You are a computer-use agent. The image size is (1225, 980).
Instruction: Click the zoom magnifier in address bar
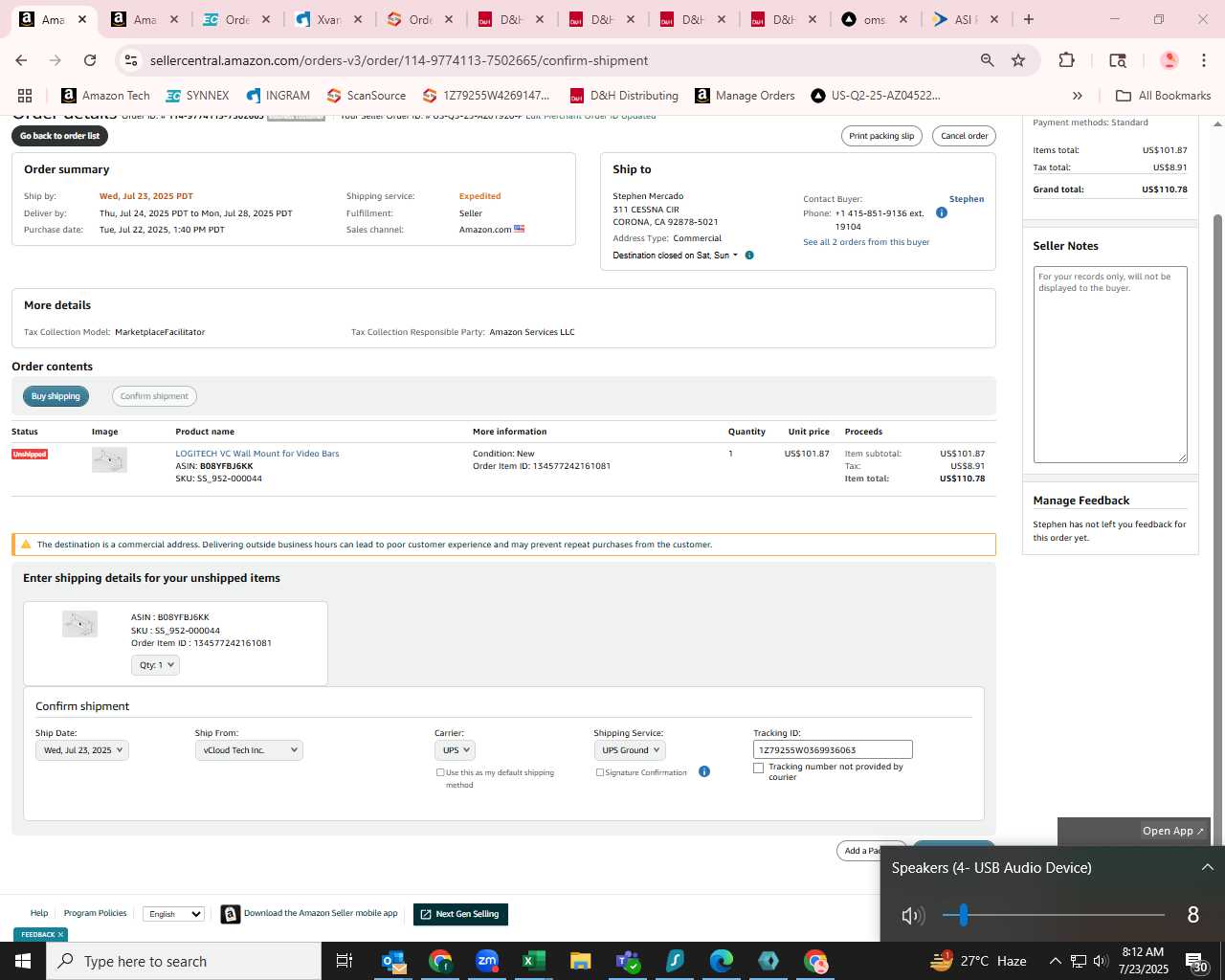coord(987,60)
